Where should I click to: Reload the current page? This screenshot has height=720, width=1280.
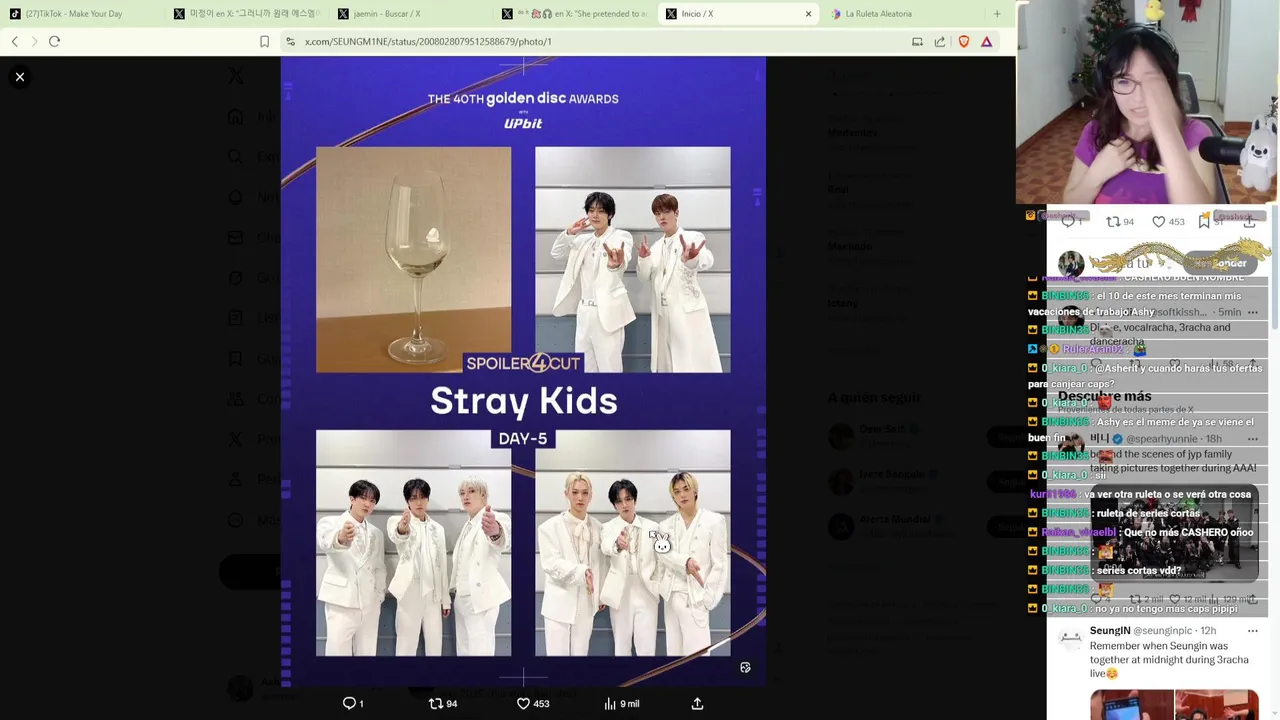[x=55, y=41]
